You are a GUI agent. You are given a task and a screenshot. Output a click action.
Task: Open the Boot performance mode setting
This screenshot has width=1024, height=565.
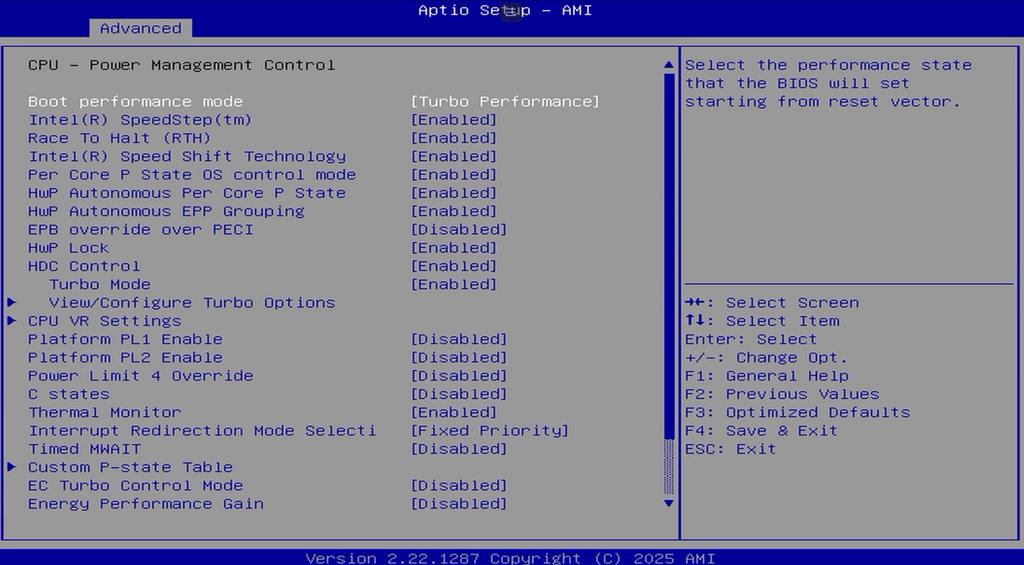tap(135, 101)
